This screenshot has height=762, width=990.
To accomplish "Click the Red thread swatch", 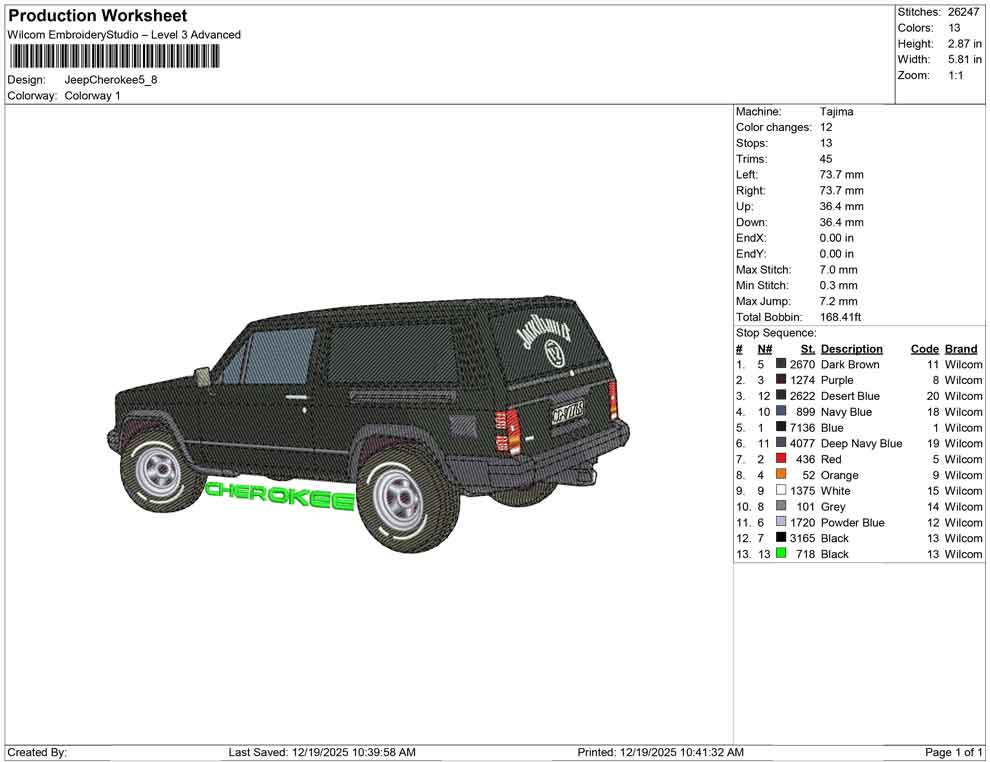I will coord(781,459).
